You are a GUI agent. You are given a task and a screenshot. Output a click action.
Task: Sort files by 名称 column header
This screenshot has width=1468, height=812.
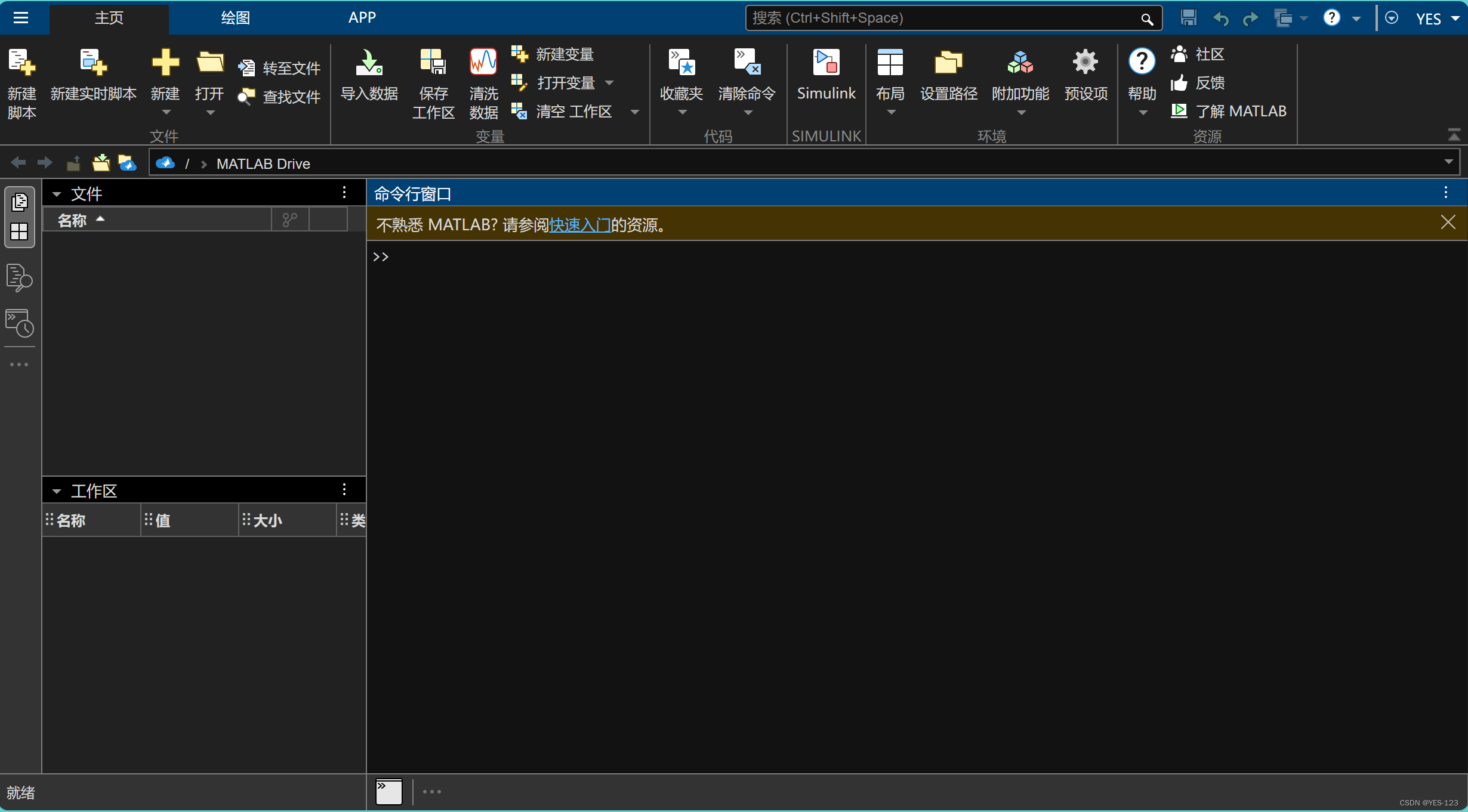point(157,220)
